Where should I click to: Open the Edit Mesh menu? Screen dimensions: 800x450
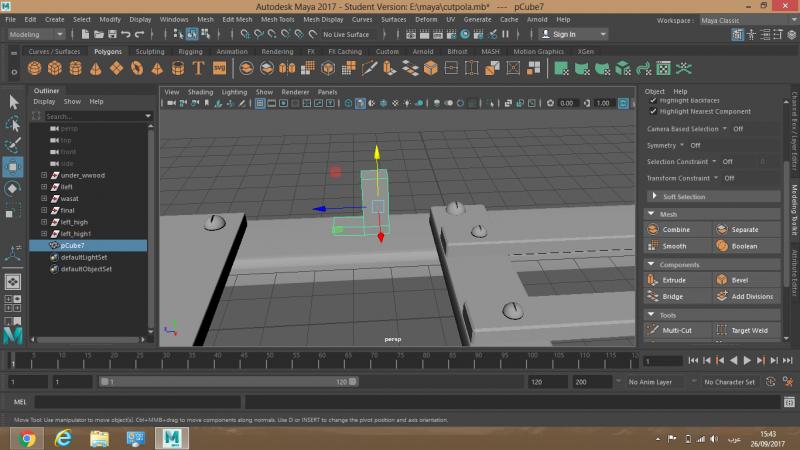tap(237, 19)
